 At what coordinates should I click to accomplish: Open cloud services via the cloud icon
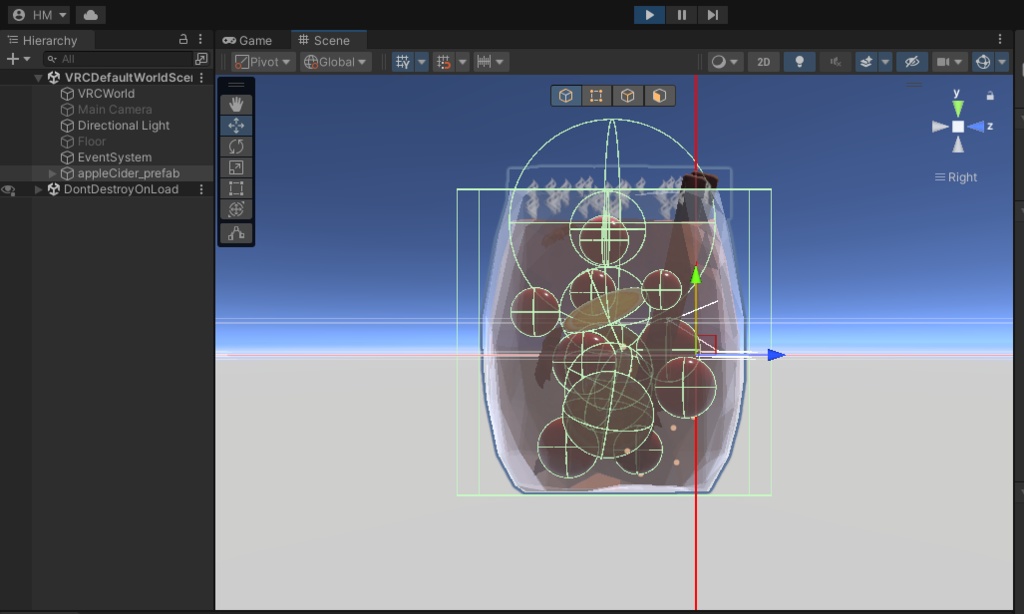tap(90, 15)
